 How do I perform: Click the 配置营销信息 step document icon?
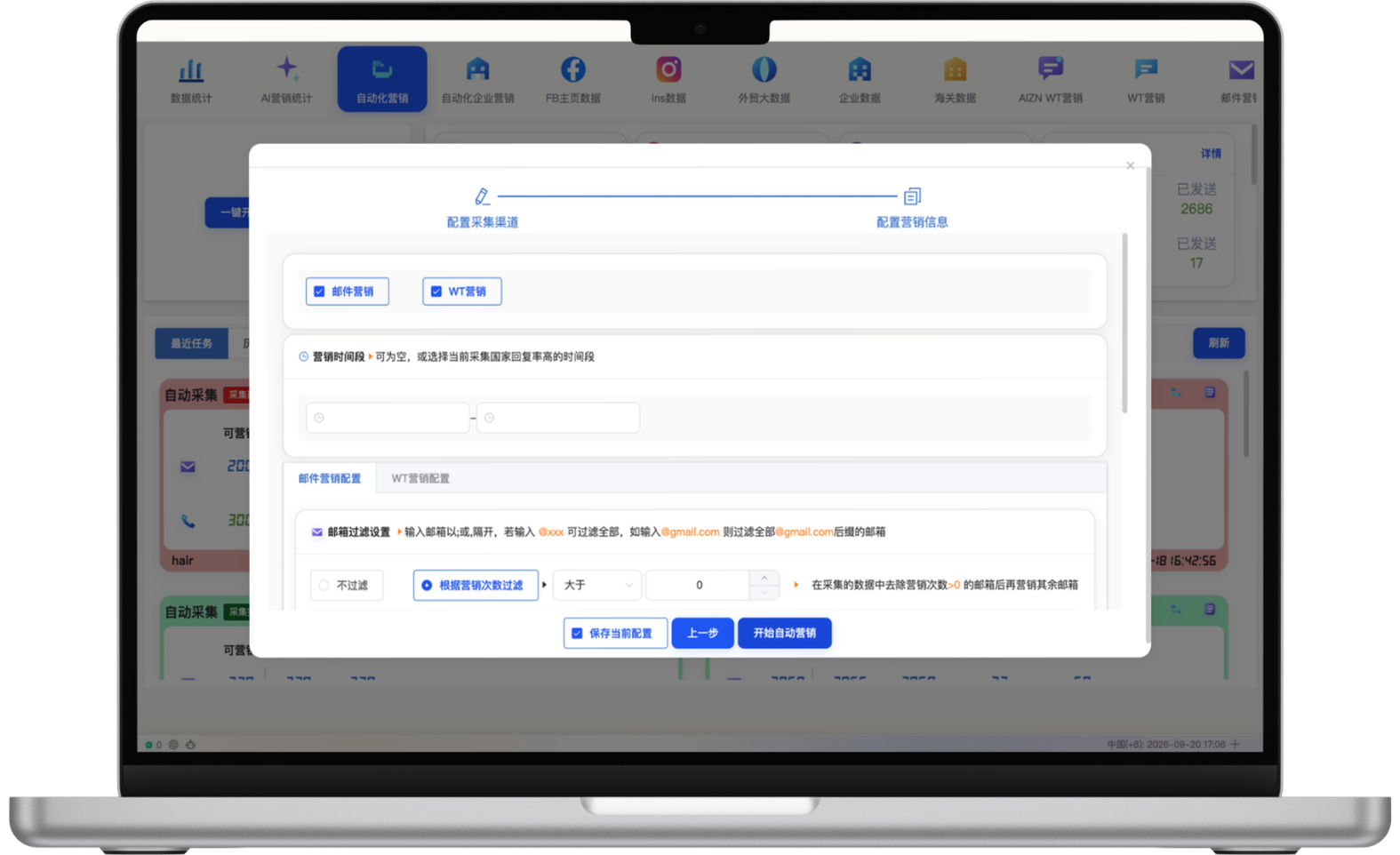[x=912, y=196]
